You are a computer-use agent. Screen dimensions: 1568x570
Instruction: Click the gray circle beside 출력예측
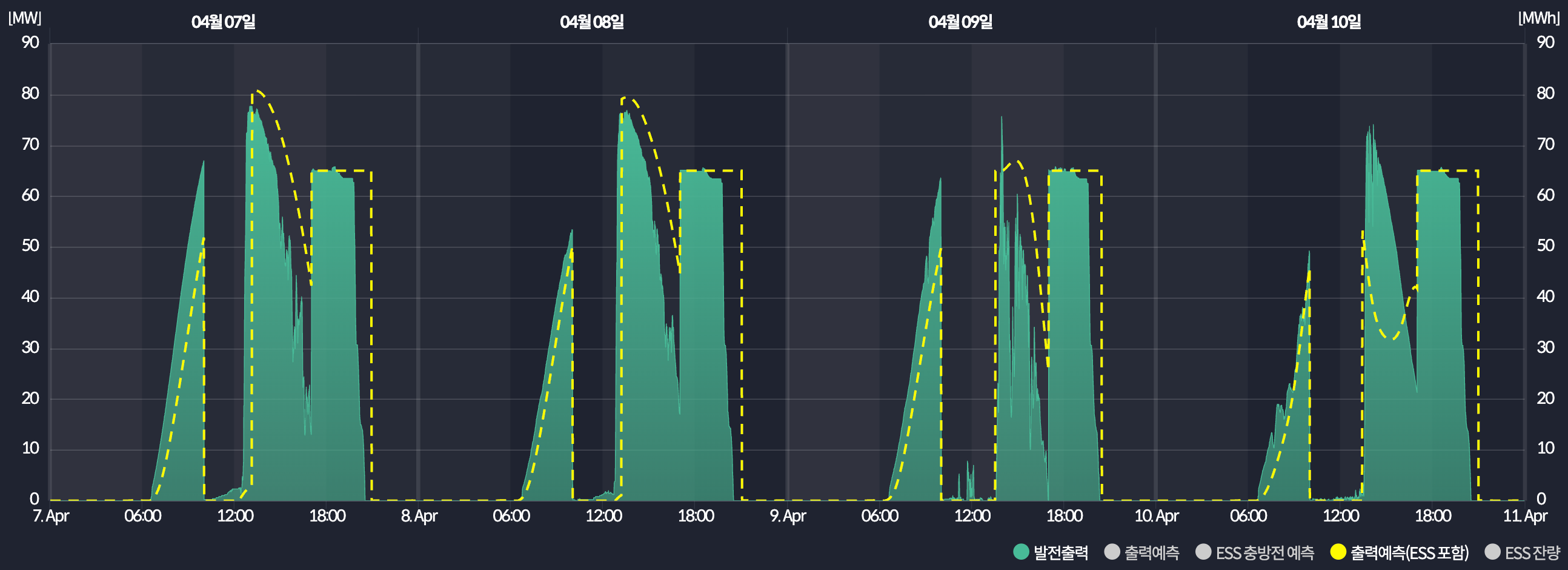pos(1112,552)
